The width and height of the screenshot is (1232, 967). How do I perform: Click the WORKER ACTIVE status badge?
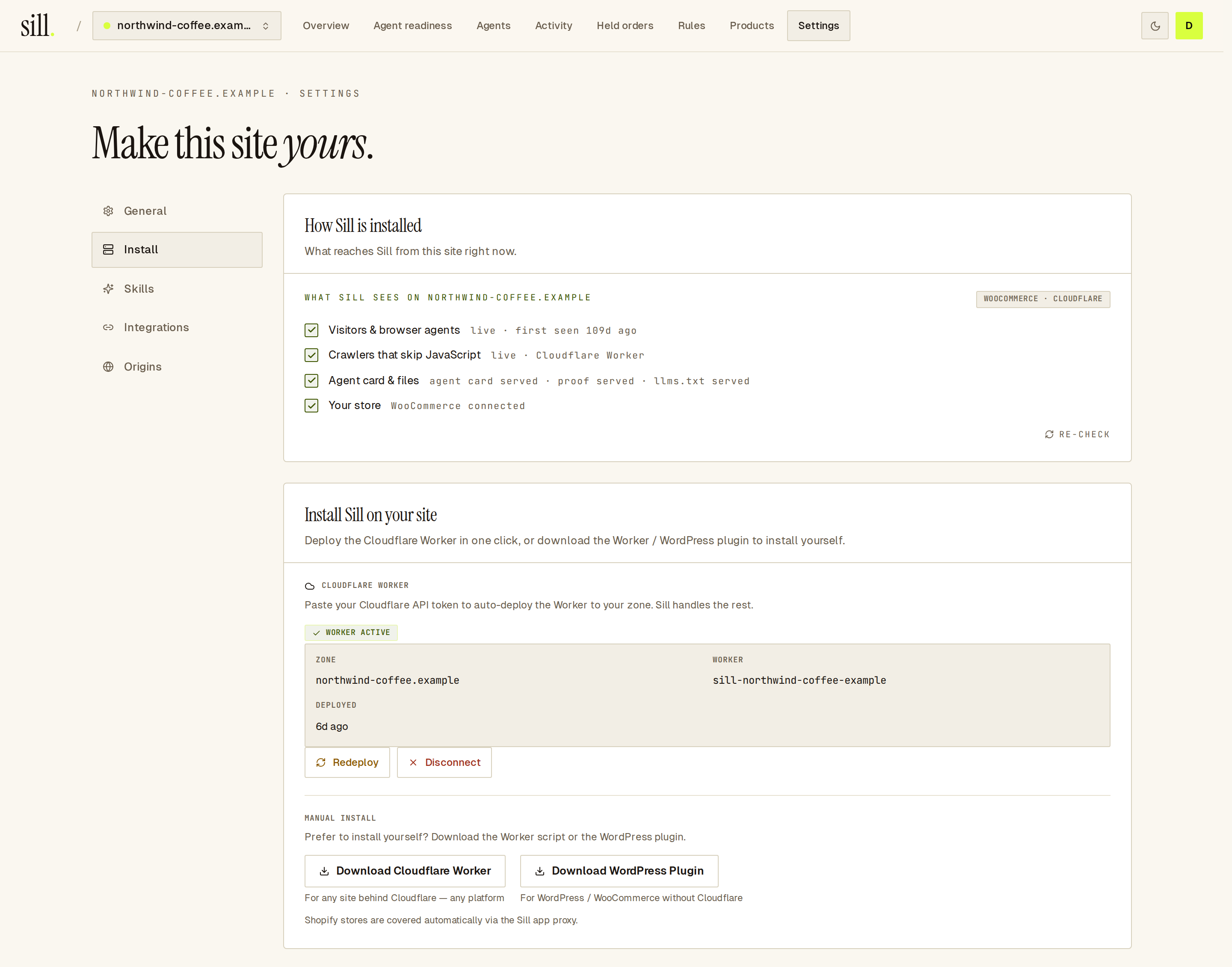(351, 632)
